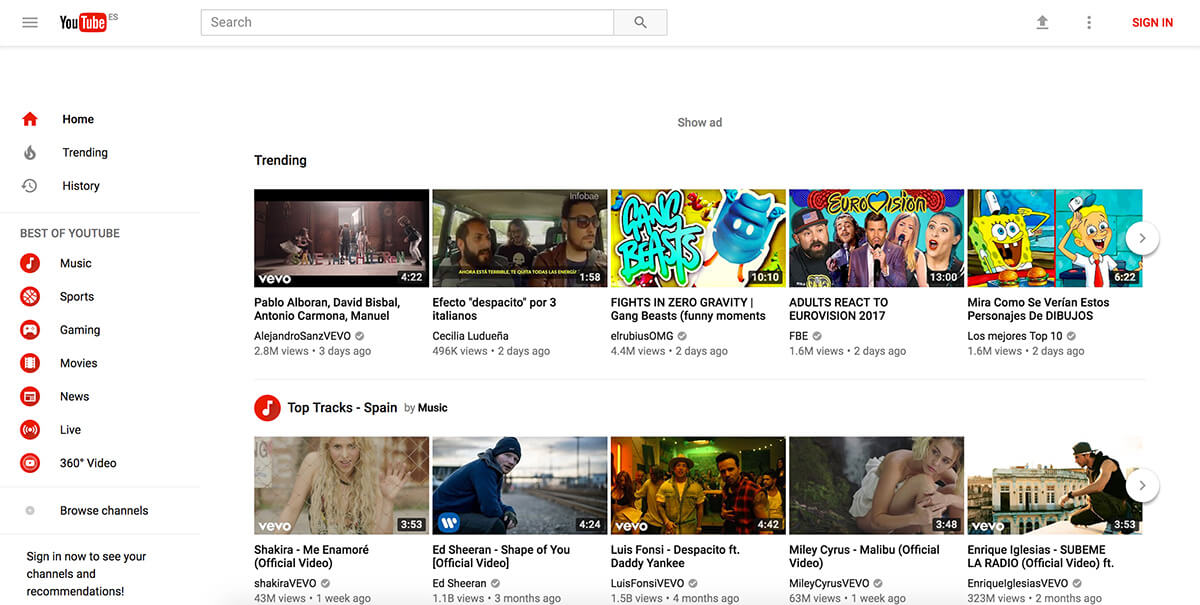Click the Gaming controller icon
Viewport: 1200px width, 605px height.
click(30, 330)
